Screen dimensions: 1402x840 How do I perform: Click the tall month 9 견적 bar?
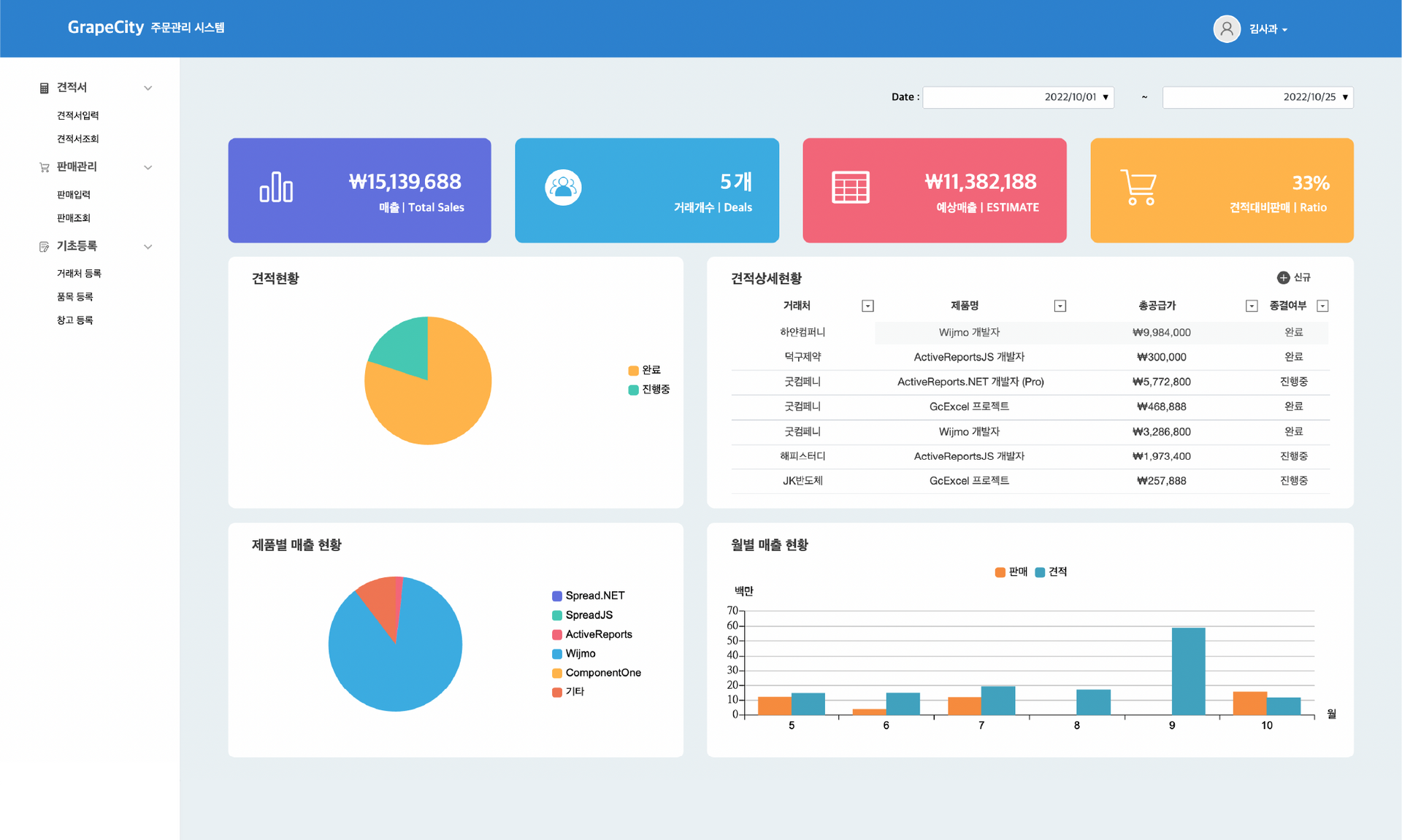tap(1188, 671)
